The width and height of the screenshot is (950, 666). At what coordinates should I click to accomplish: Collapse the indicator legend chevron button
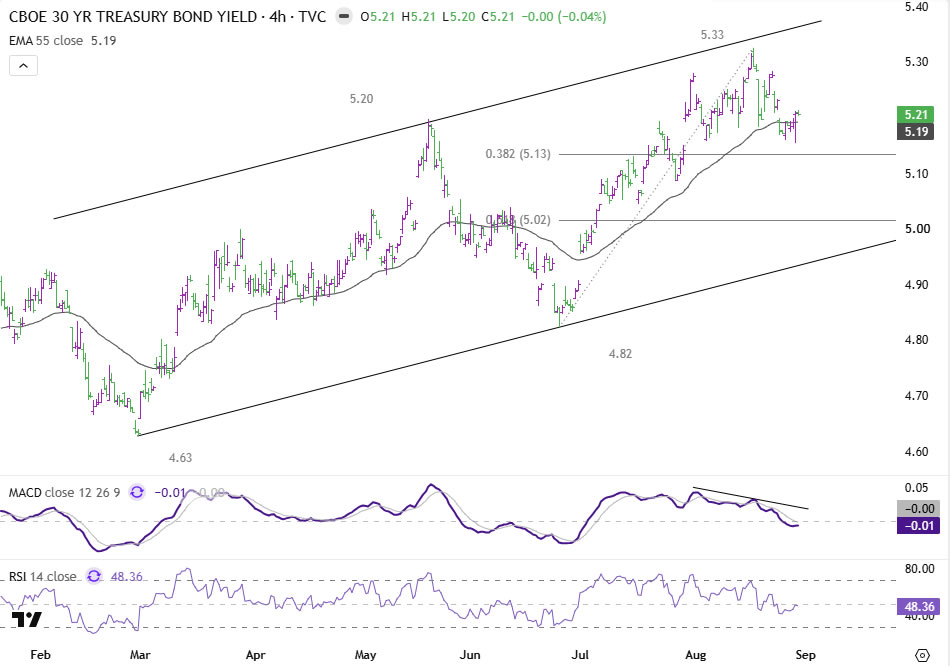click(23, 65)
